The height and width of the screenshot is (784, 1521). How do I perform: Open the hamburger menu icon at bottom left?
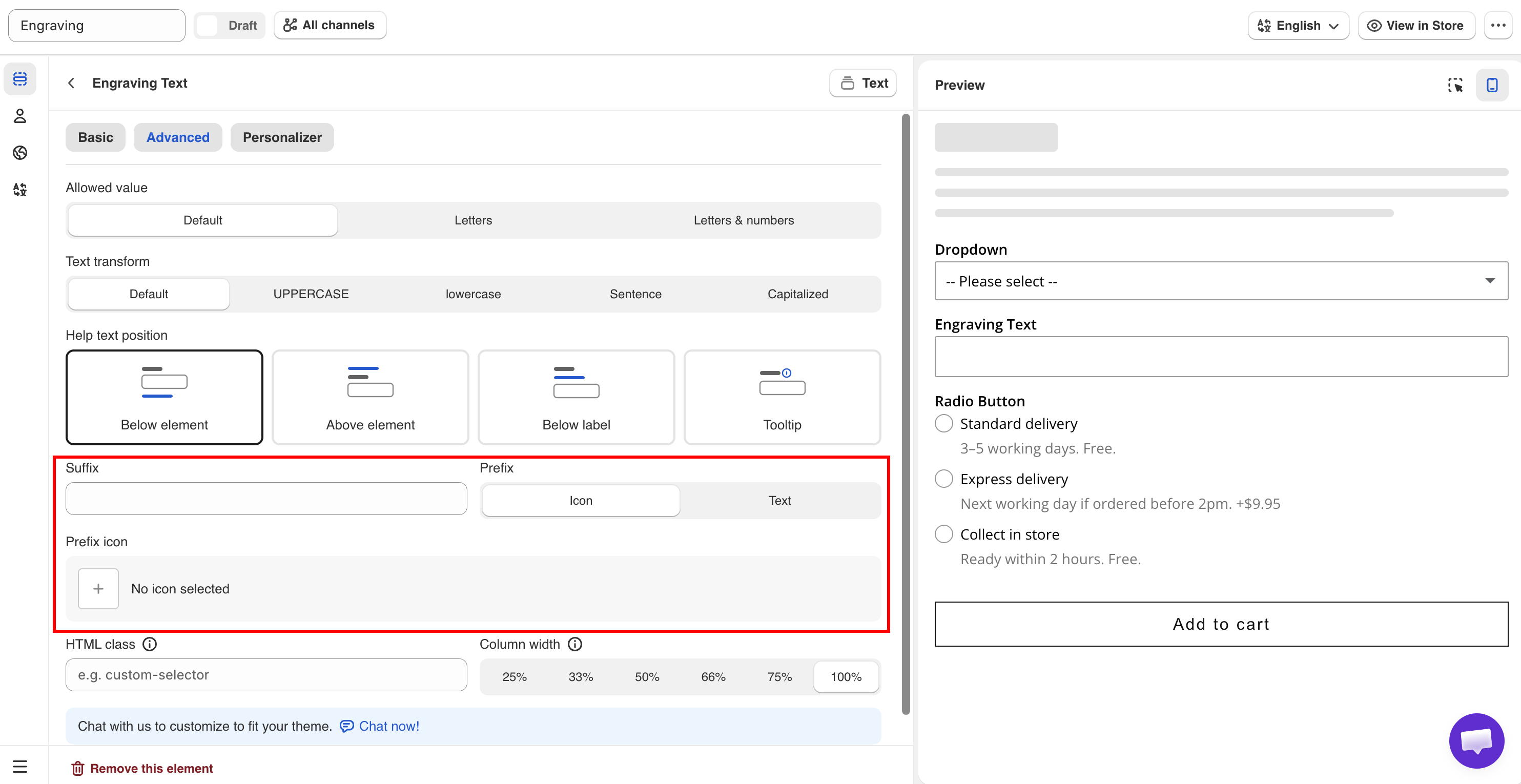(20, 766)
